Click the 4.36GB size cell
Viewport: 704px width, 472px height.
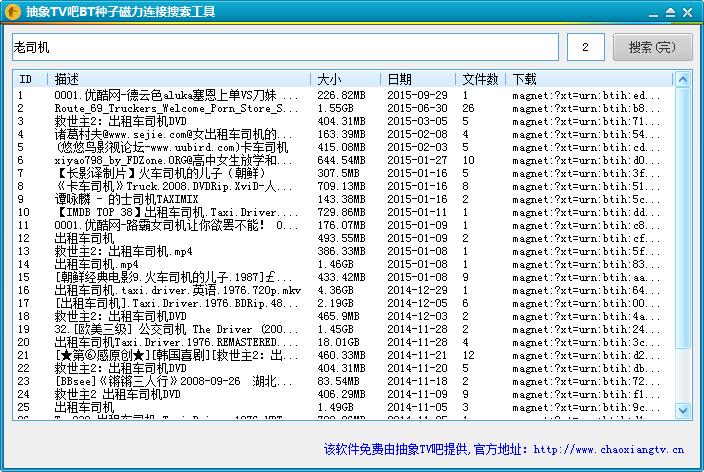pyautogui.click(x=335, y=291)
